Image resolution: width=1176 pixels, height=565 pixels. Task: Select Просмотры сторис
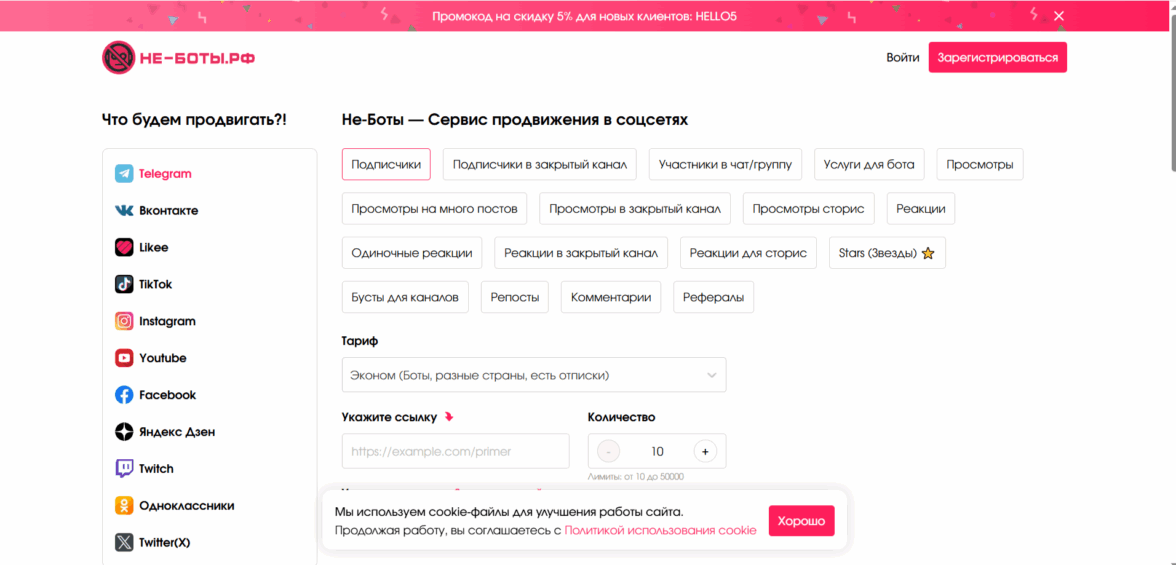click(808, 209)
